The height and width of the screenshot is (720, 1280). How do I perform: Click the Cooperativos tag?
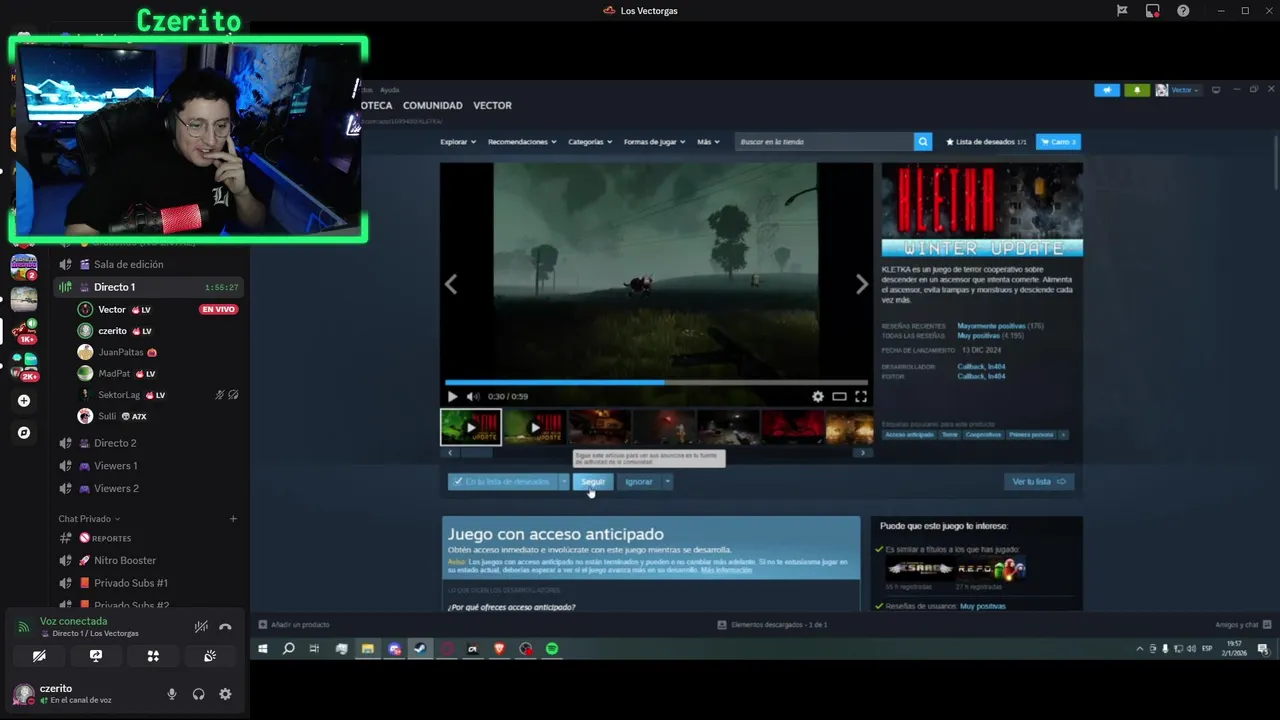(983, 435)
